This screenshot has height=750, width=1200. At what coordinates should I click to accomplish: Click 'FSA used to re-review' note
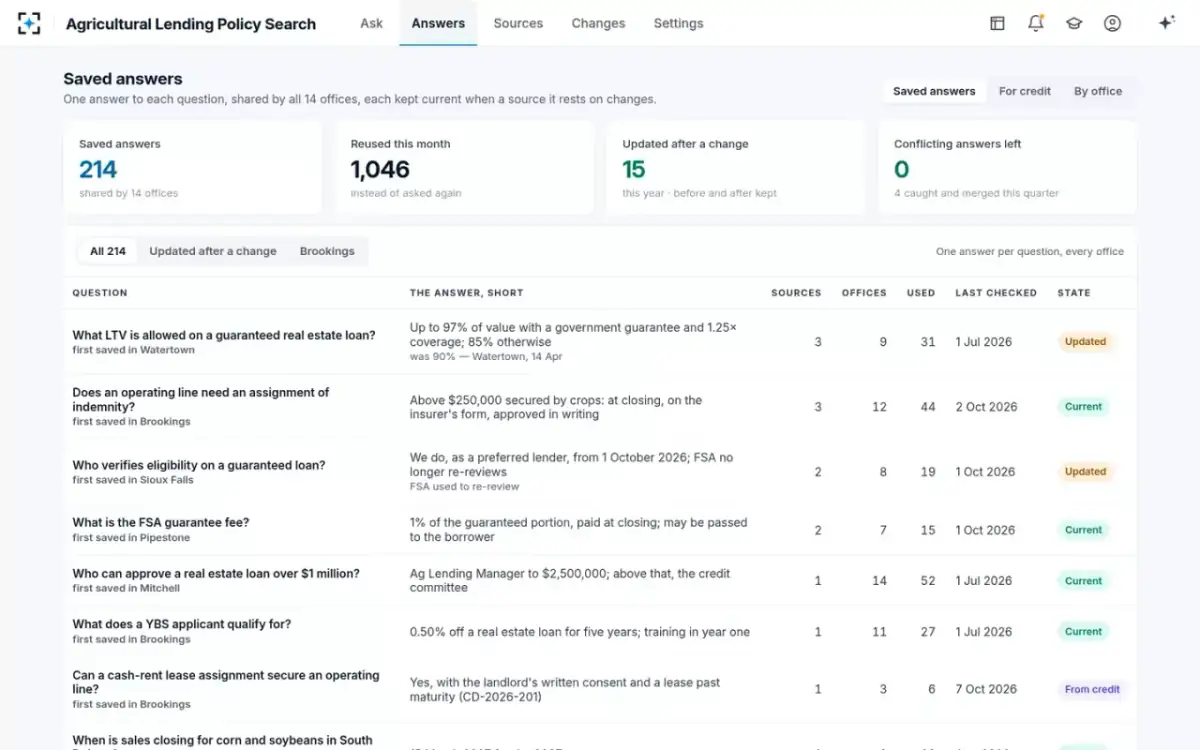point(464,487)
